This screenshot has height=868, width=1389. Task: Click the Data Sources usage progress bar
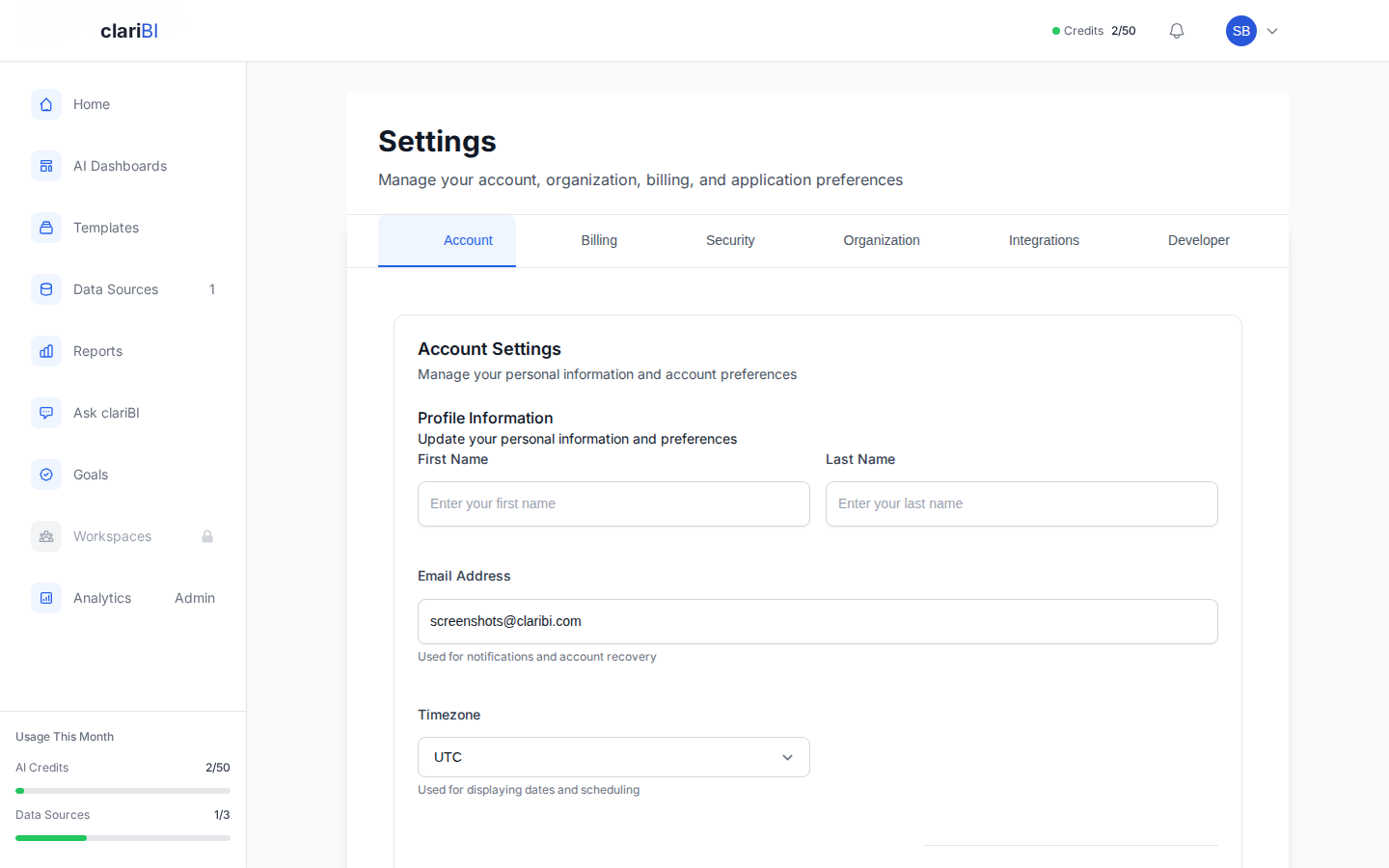[123, 837]
